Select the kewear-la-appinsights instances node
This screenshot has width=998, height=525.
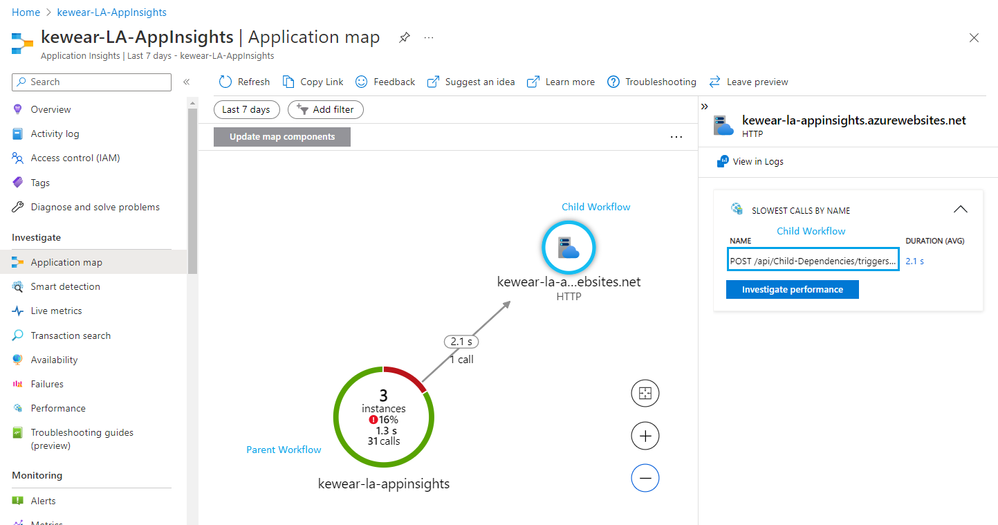click(x=384, y=417)
